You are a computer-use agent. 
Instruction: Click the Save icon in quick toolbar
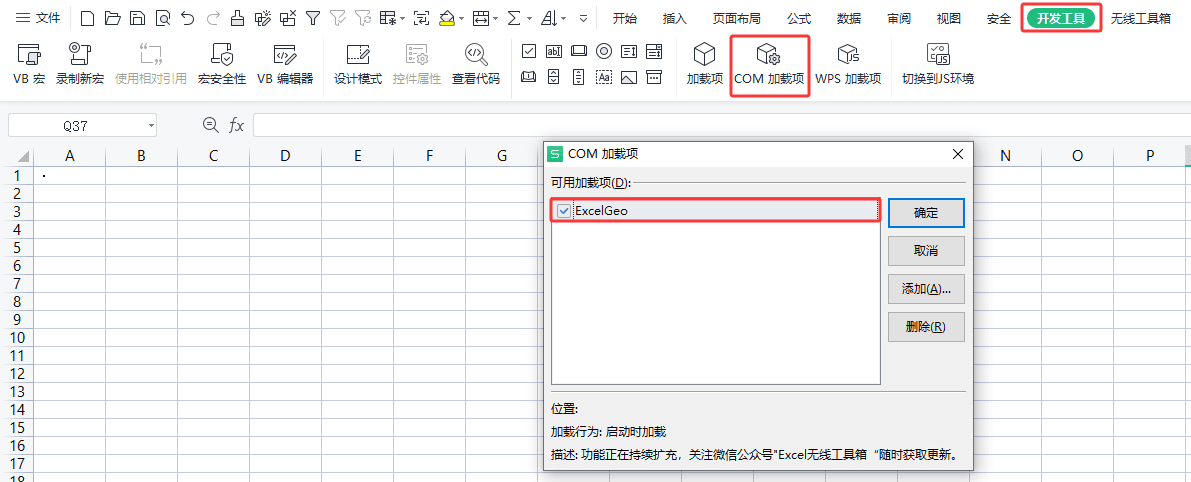tap(137, 18)
